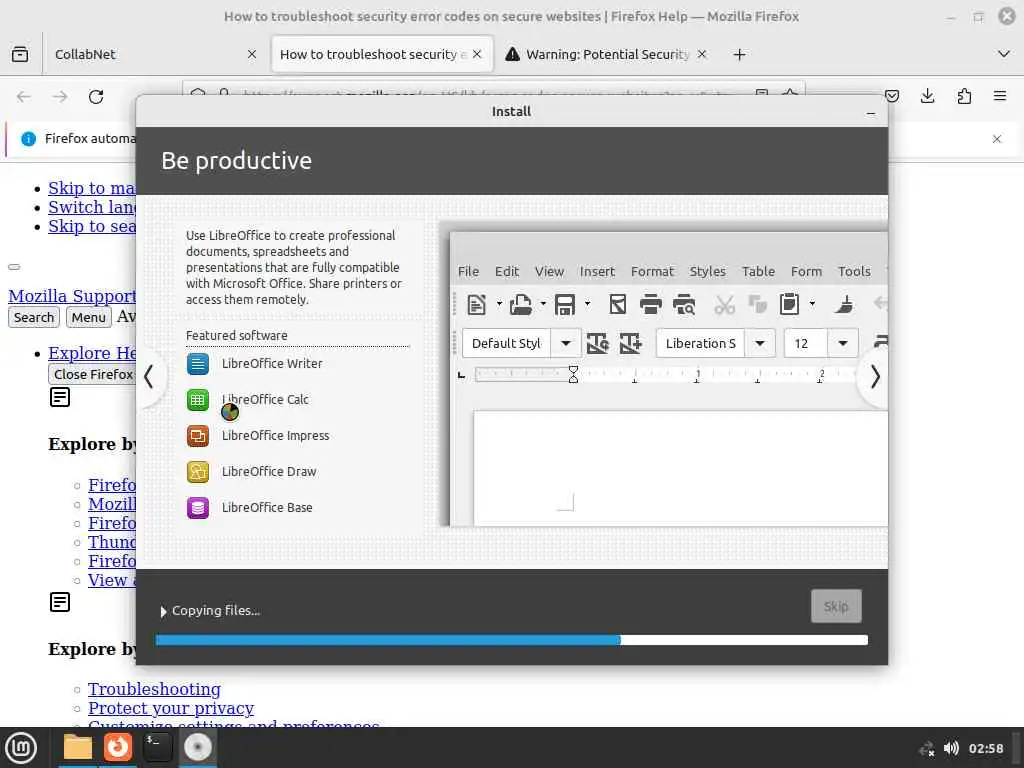Follow the 'Skip to sea' link
This screenshot has width=1024, height=768.
click(x=91, y=226)
